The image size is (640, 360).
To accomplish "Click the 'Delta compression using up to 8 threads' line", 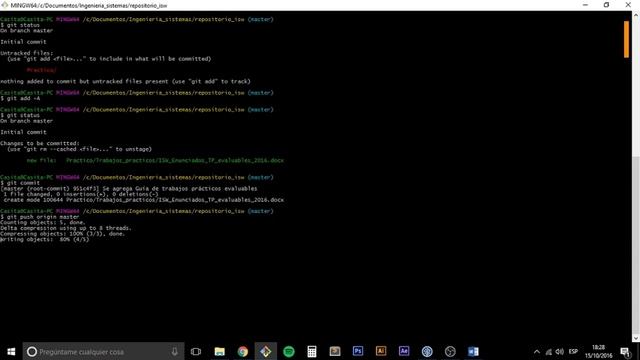I will [x=66, y=228].
